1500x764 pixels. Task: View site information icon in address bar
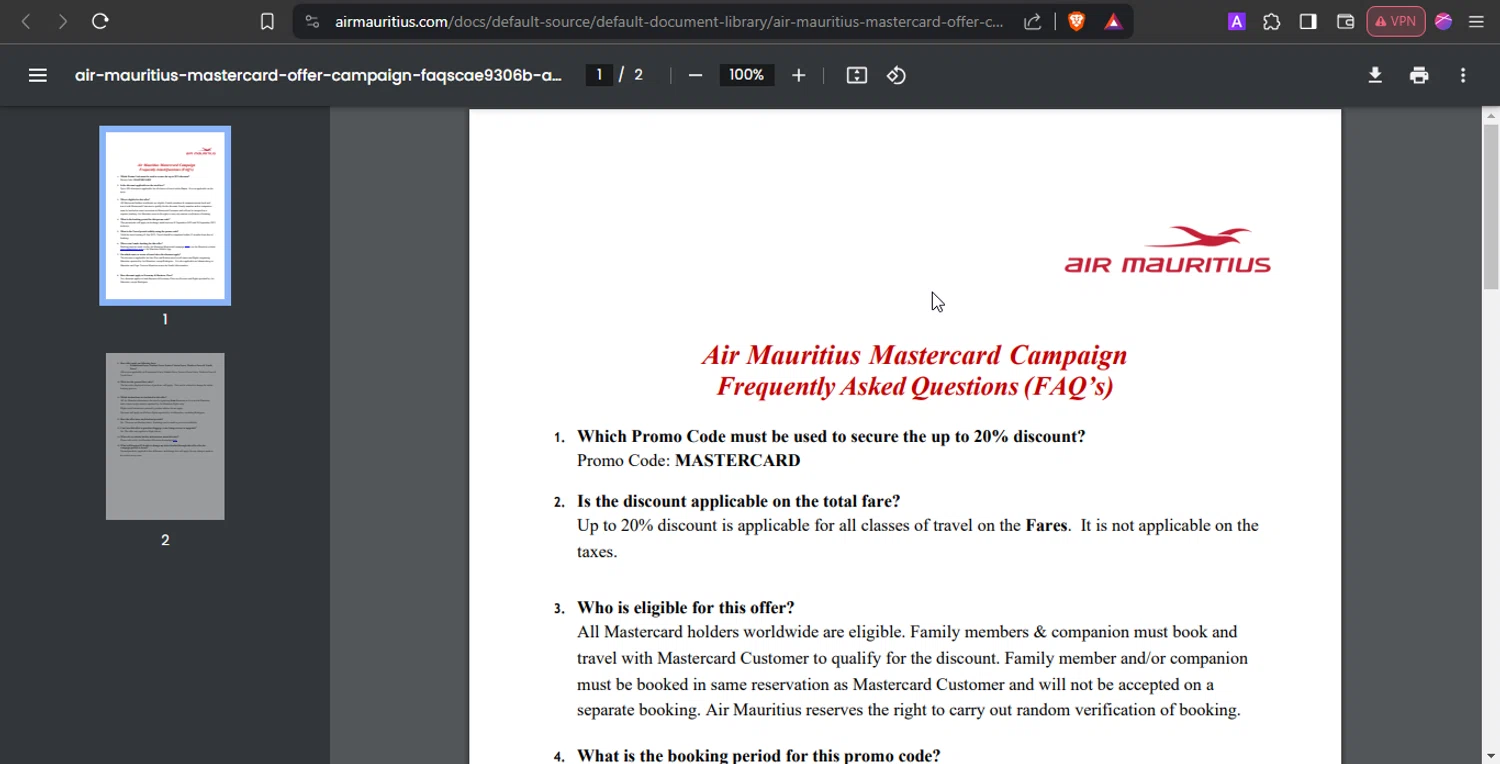[x=312, y=21]
